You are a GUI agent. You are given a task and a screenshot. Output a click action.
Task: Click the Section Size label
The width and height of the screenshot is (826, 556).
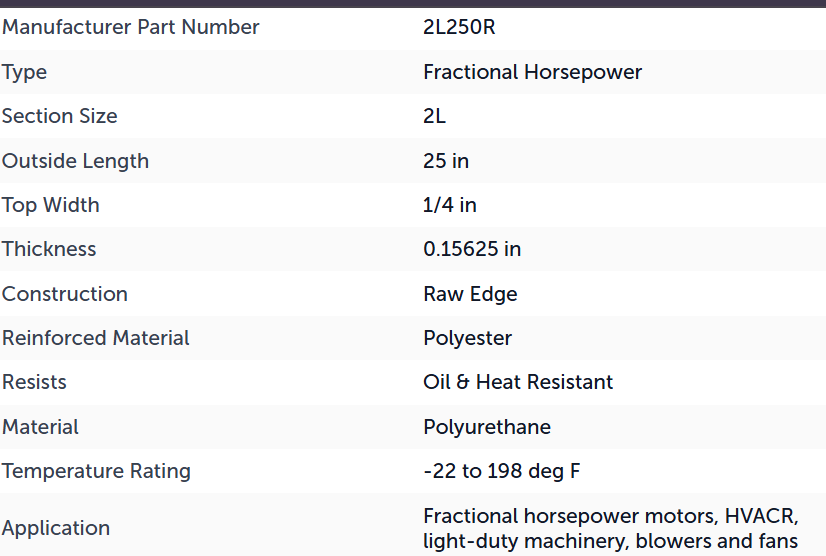(x=60, y=116)
